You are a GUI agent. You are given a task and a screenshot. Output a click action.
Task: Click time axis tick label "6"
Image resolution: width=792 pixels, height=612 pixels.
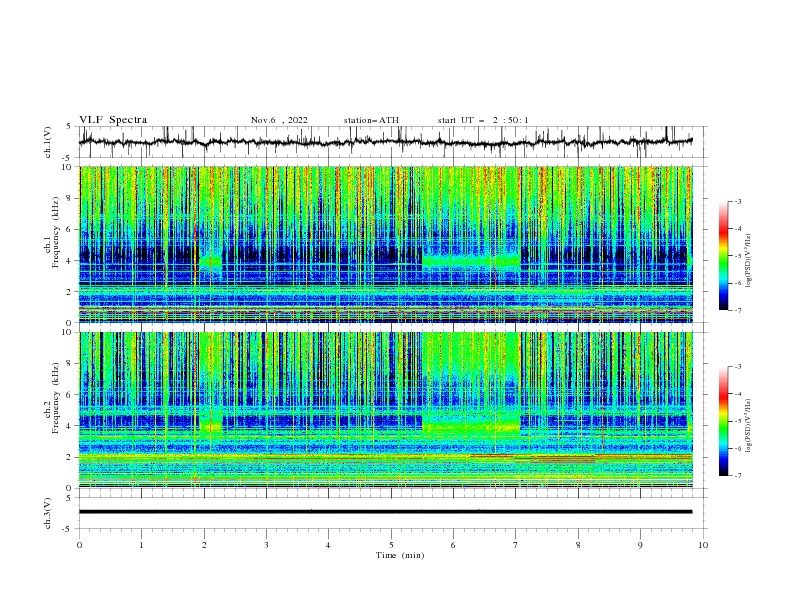point(453,545)
